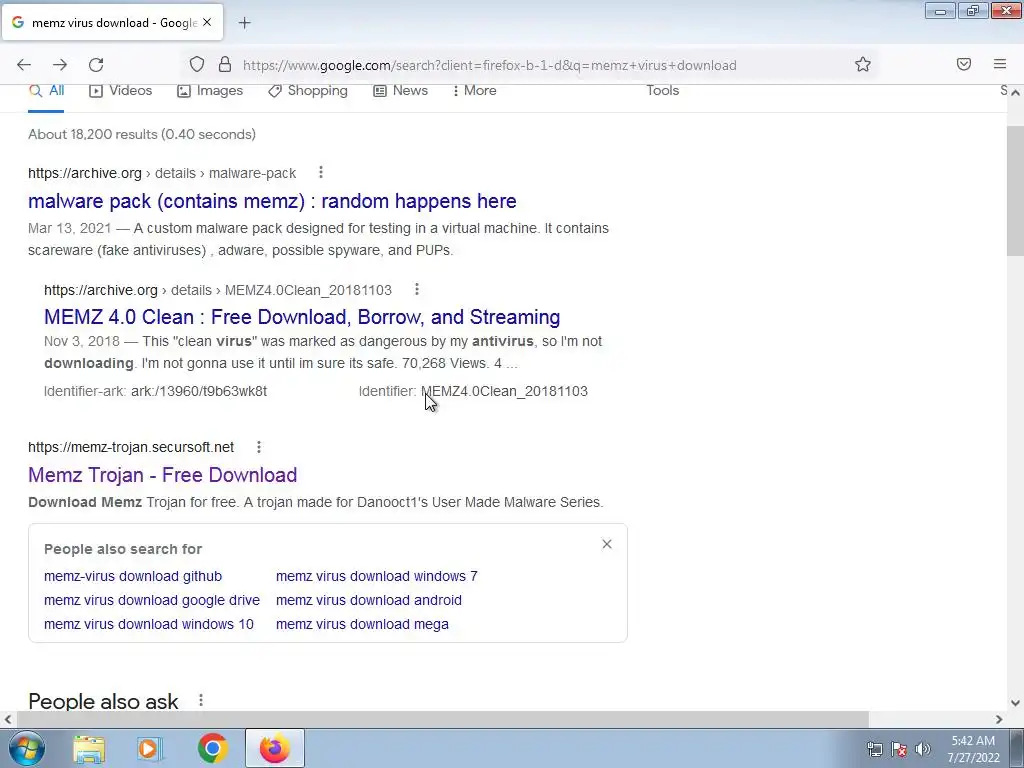Reload the current page
The width and height of the screenshot is (1024, 768).
tap(96, 65)
